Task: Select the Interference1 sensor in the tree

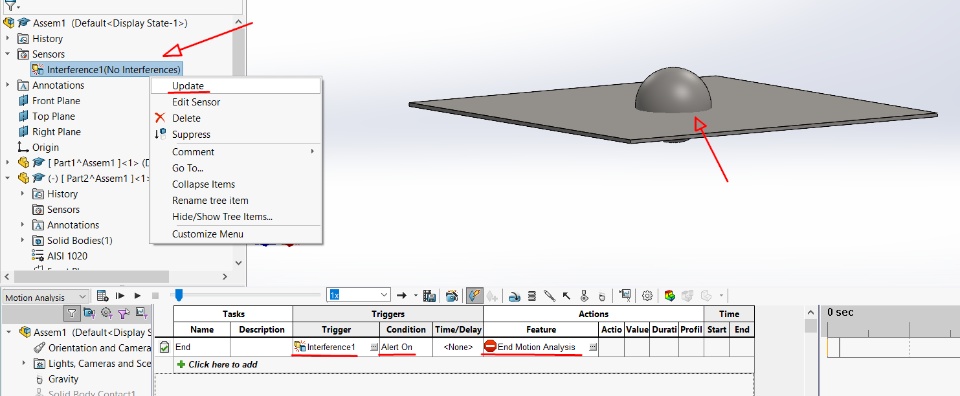Action: tap(107, 70)
